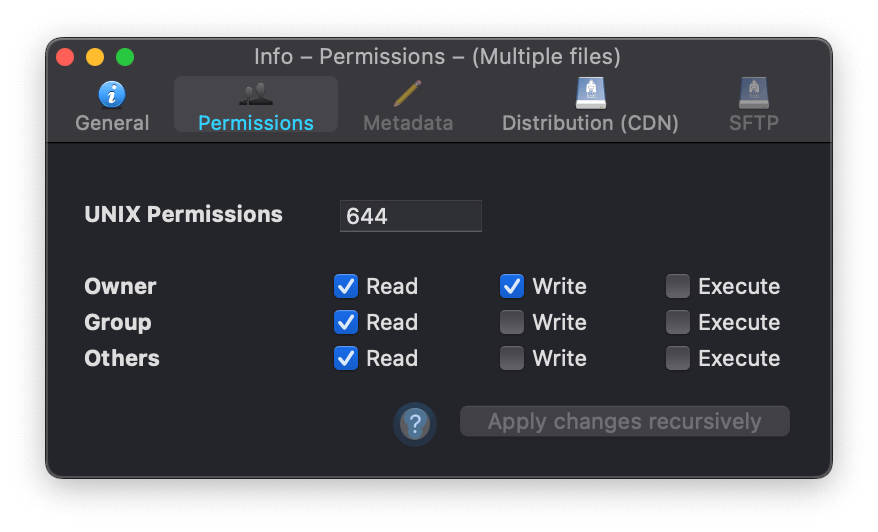Enable Owner Execute permission
878x532 pixels.
678,286
